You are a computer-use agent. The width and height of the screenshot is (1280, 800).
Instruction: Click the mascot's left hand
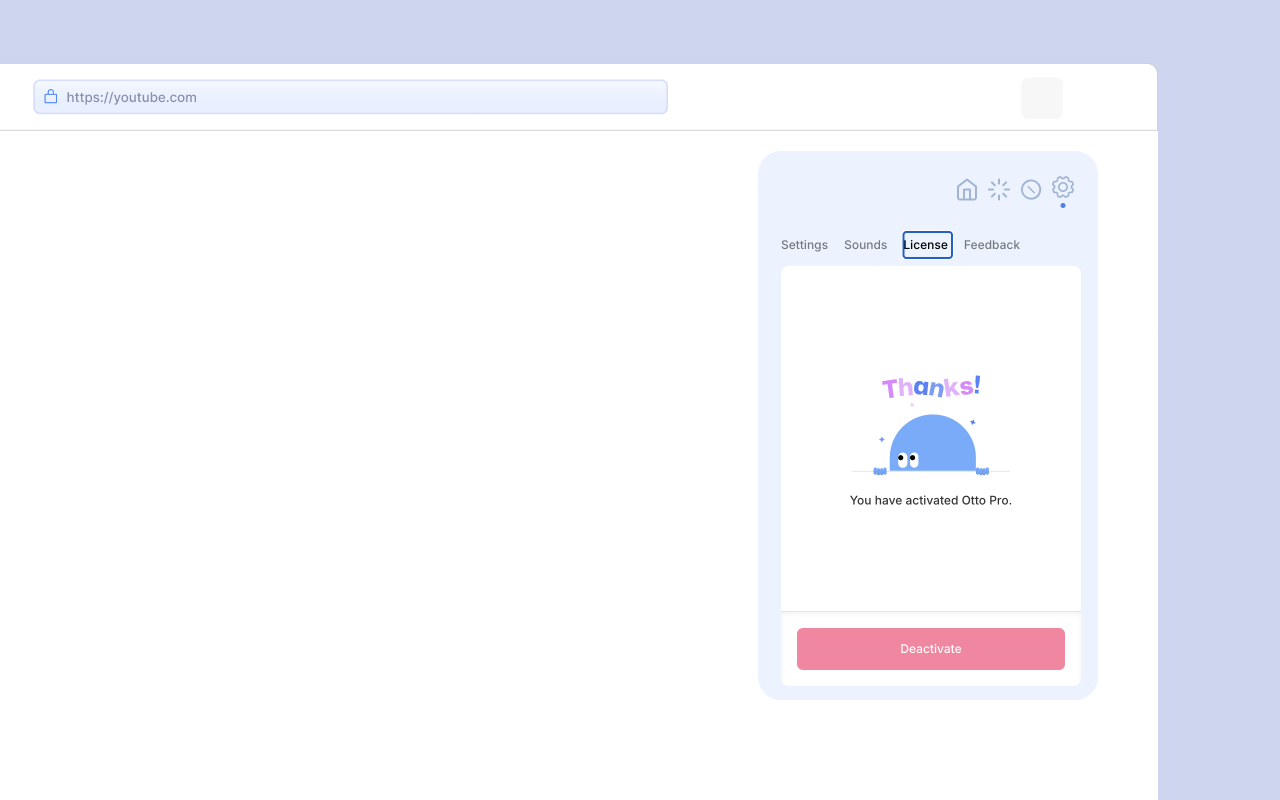tap(880, 471)
